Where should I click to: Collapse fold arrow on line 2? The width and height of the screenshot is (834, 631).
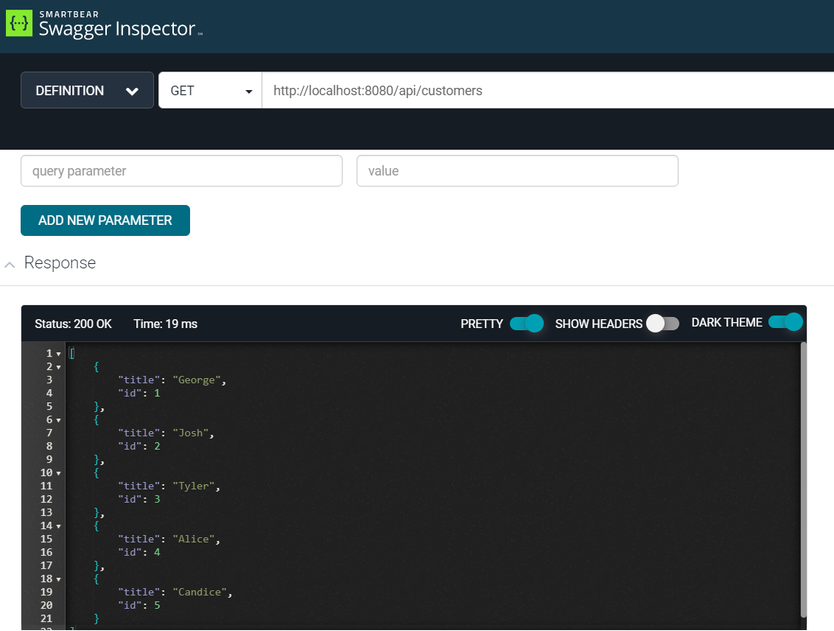tap(58, 368)
